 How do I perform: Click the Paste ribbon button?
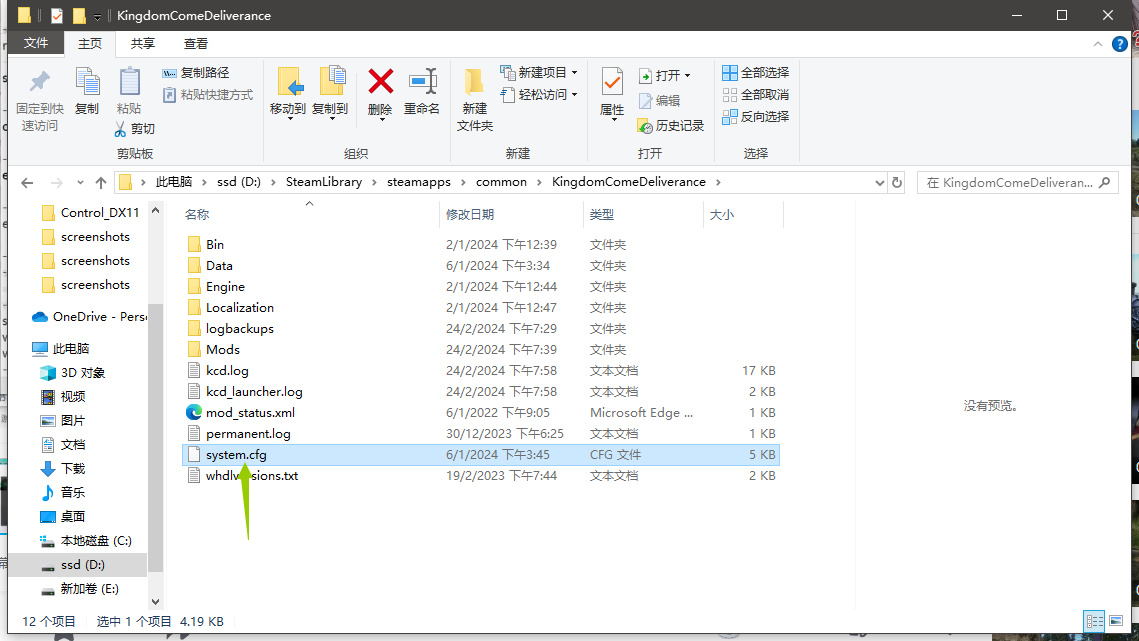(129, 92)
